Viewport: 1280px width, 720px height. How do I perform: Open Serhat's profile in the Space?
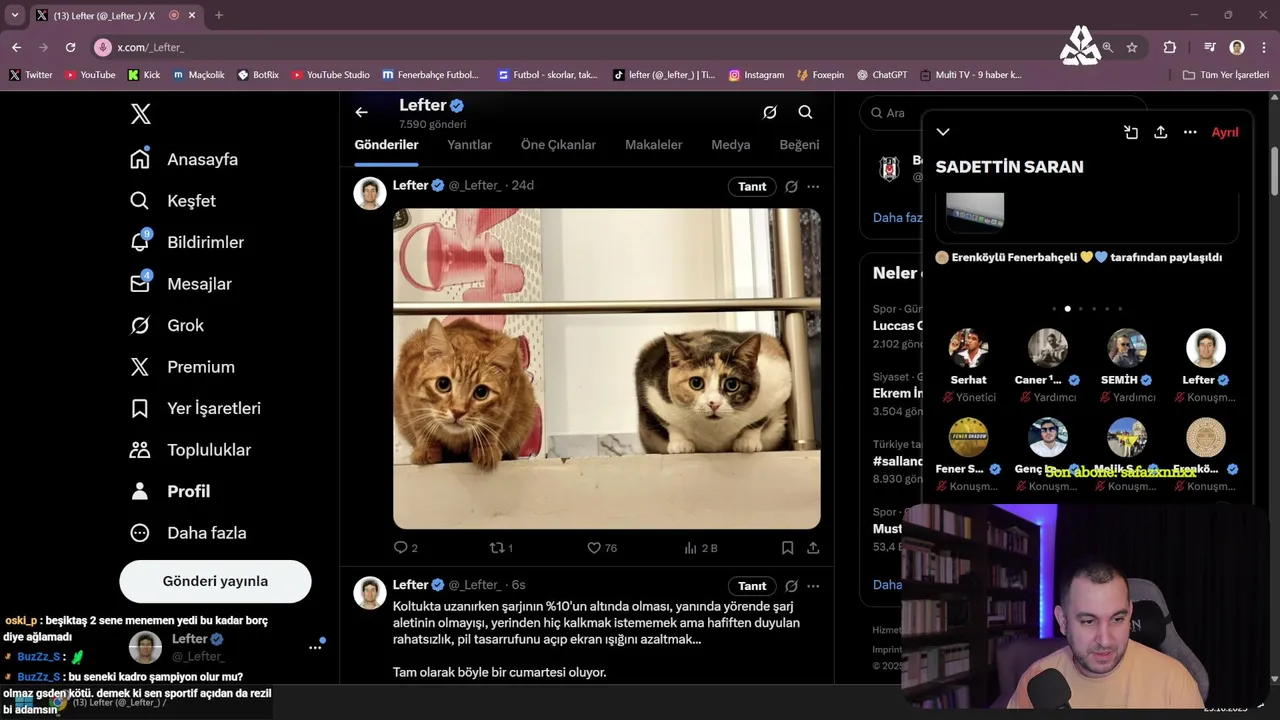pyautogui.click(x=968, y=348)
